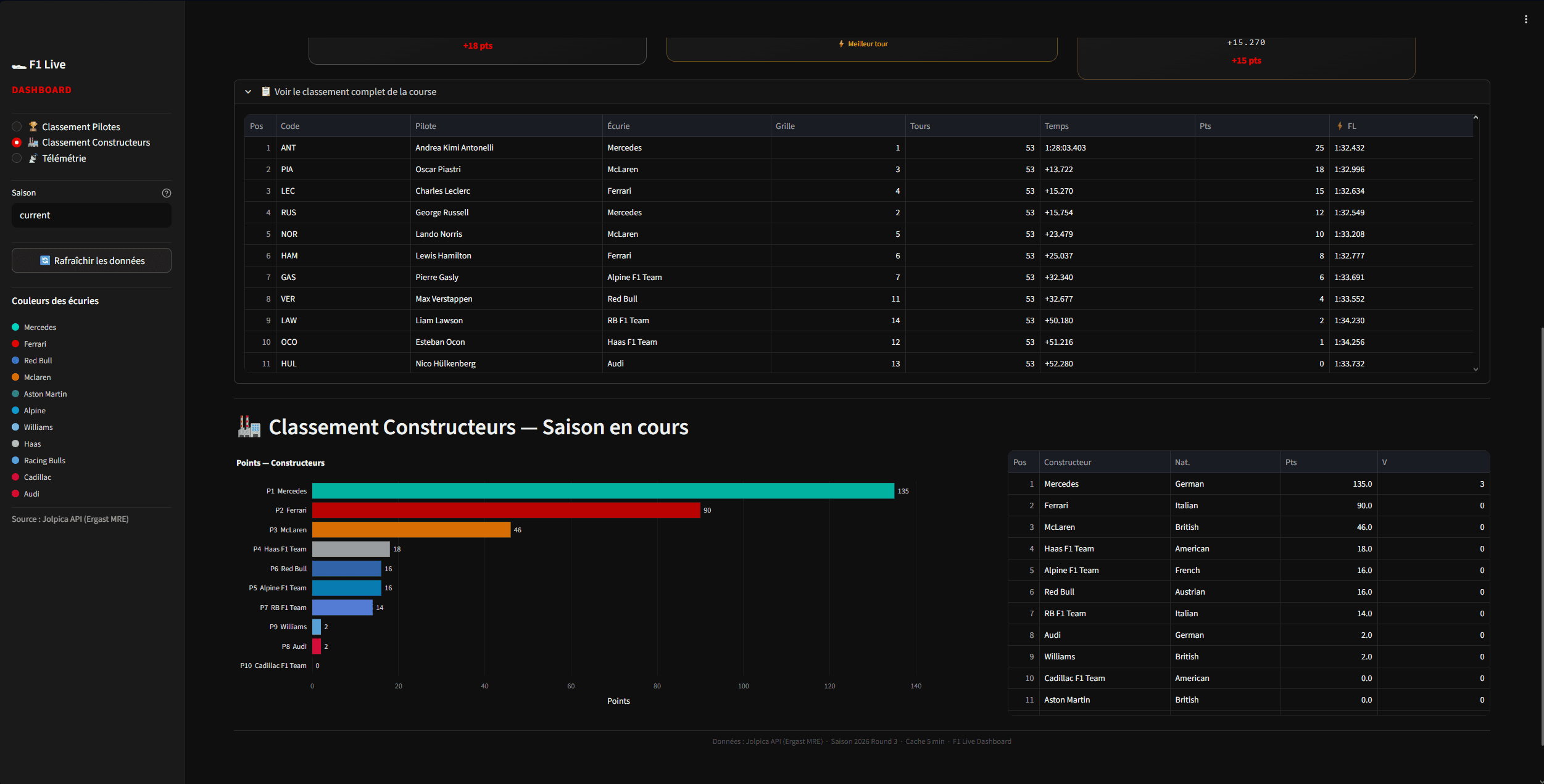Click the F1 Live logo icon
The width and height of the screenshot is (1544, 784).
tap(18, 65)
